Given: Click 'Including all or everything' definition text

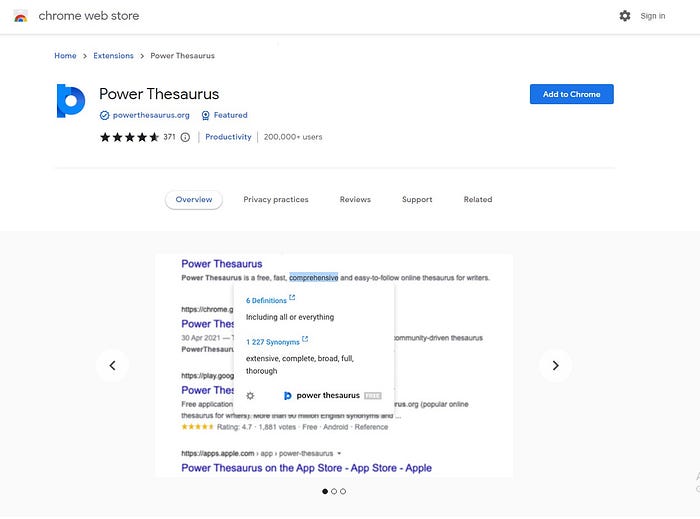Looking at the screenshot, I should (x=290, y=317).
